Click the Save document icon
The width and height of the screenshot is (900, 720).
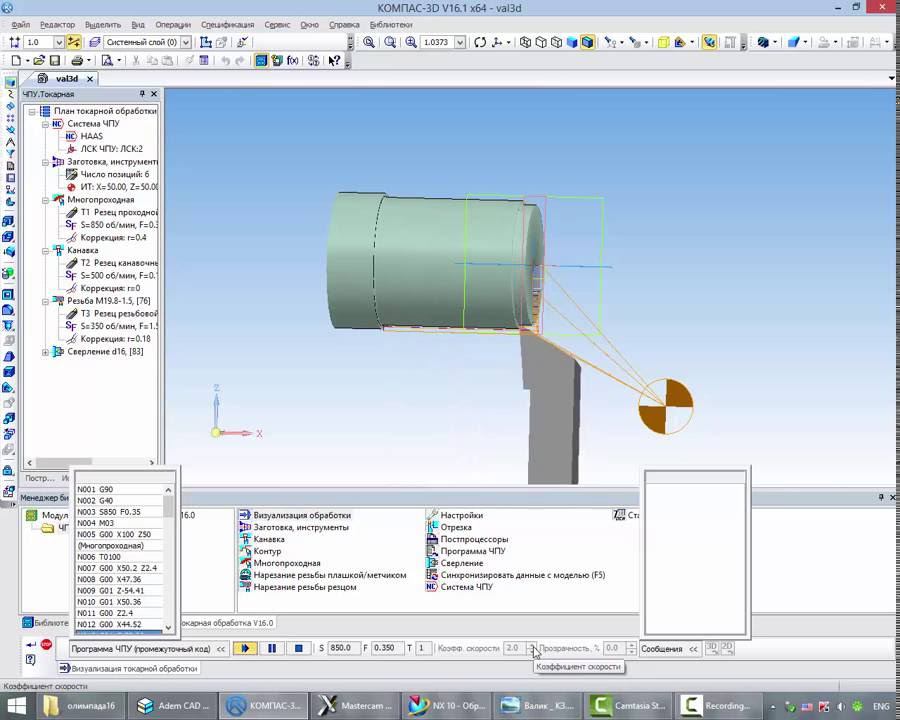click(54, 61)
